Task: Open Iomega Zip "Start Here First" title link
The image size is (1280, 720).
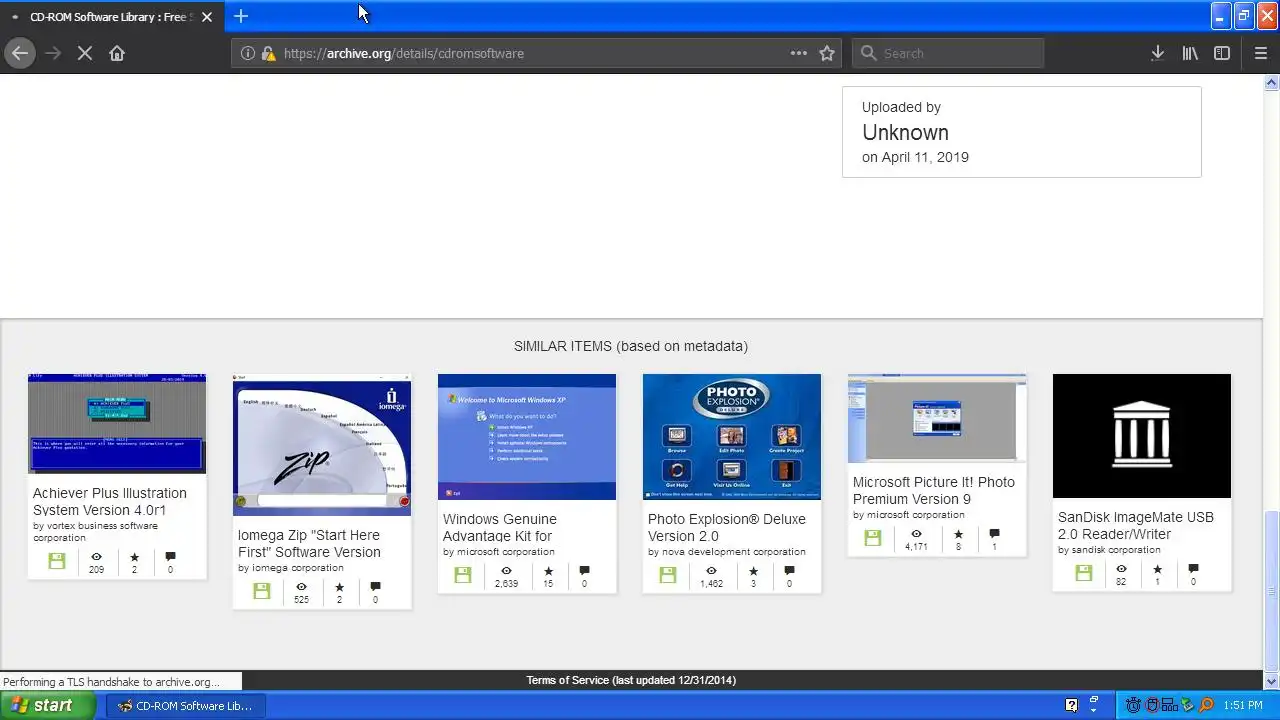Action: tap(309, 543)
